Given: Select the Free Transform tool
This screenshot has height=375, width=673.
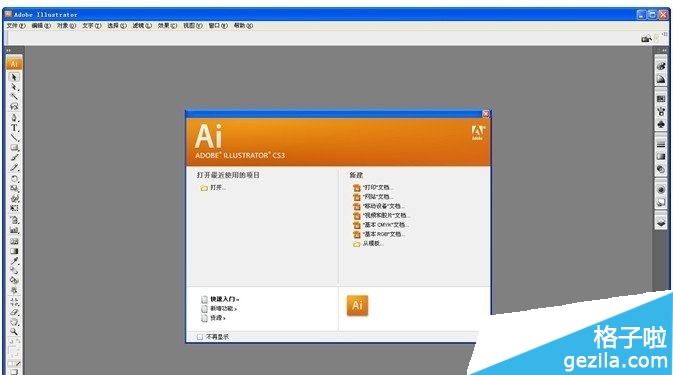Looking at the screenshot, I should (14, 208).
